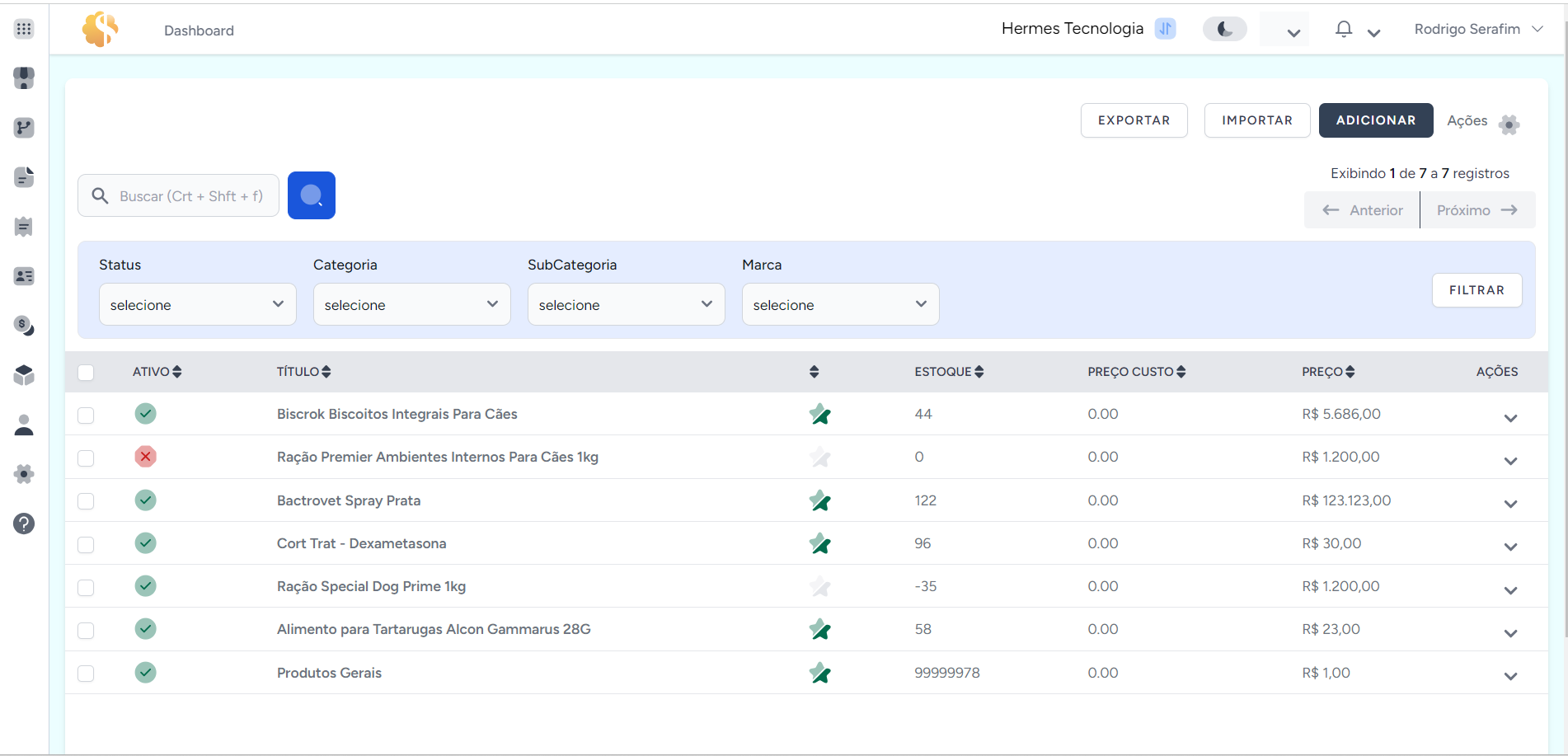The image size is (1568, 756).
Task: Sort the table by Preço Custo
Action: click(x=1137, y=372)
